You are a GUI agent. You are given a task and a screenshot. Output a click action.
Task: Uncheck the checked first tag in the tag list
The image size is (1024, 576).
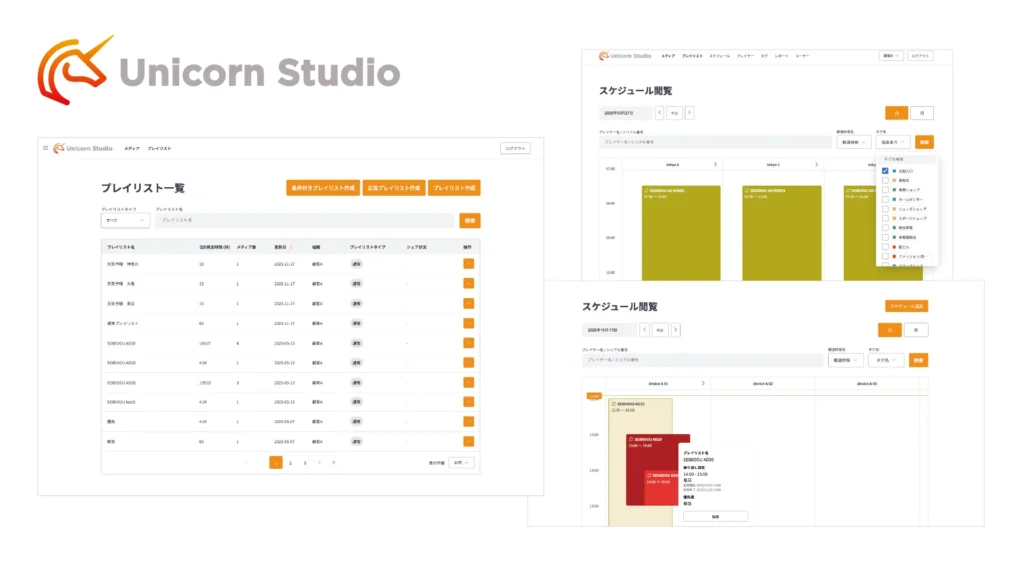pos(885,170)
